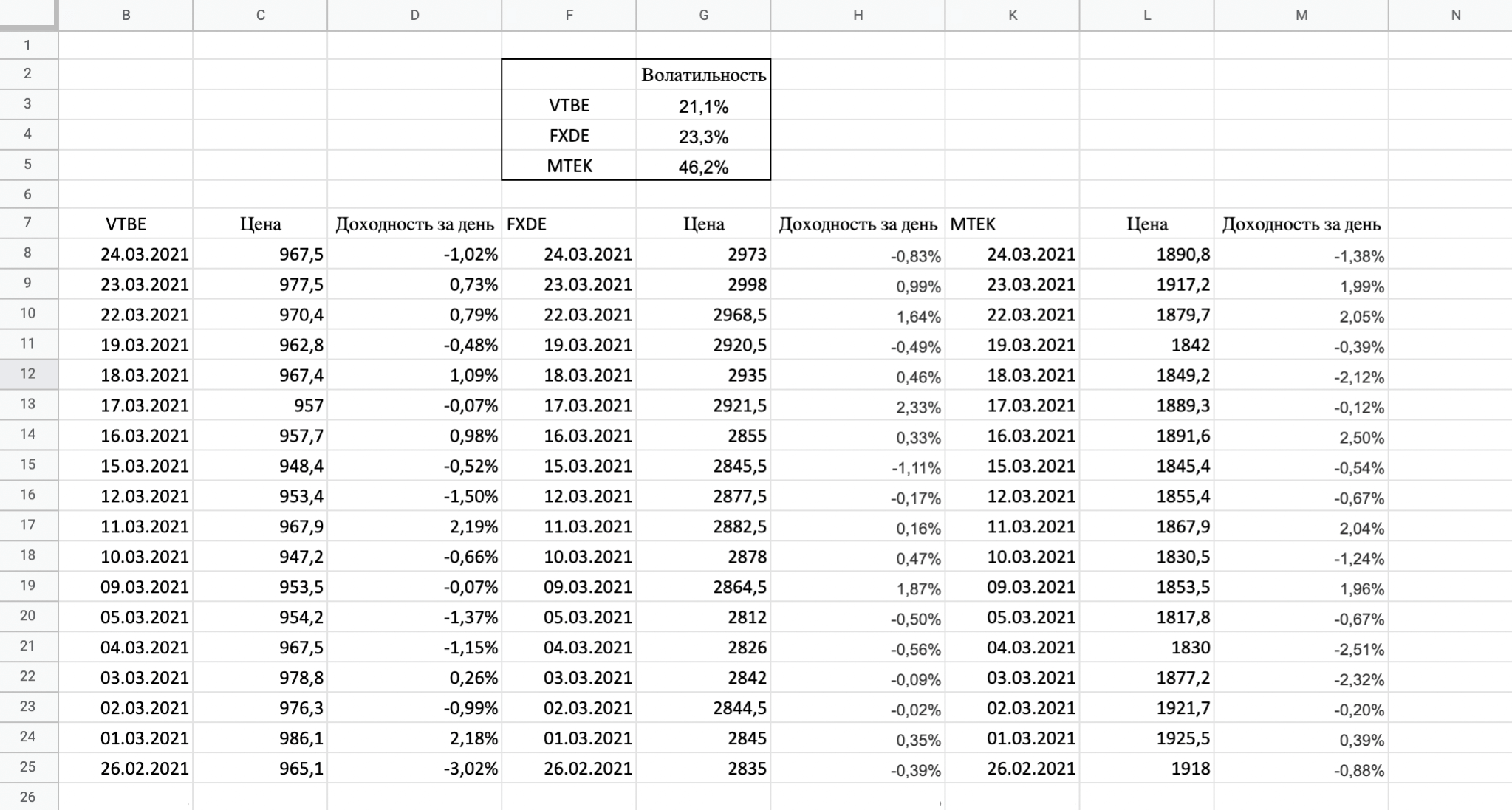Select MTEK return 2,05%
This screenshot has width=1512, height=810.
[x=1301, y=315]
